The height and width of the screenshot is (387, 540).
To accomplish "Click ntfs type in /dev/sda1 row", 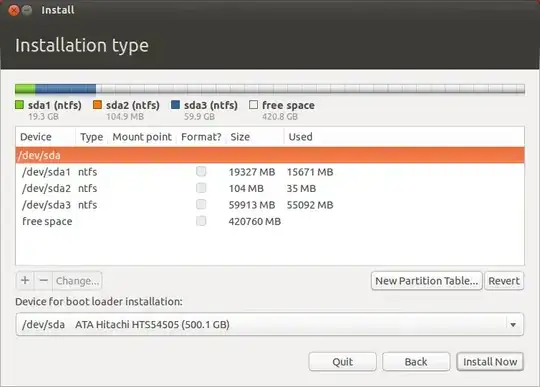I will (87, 172).
